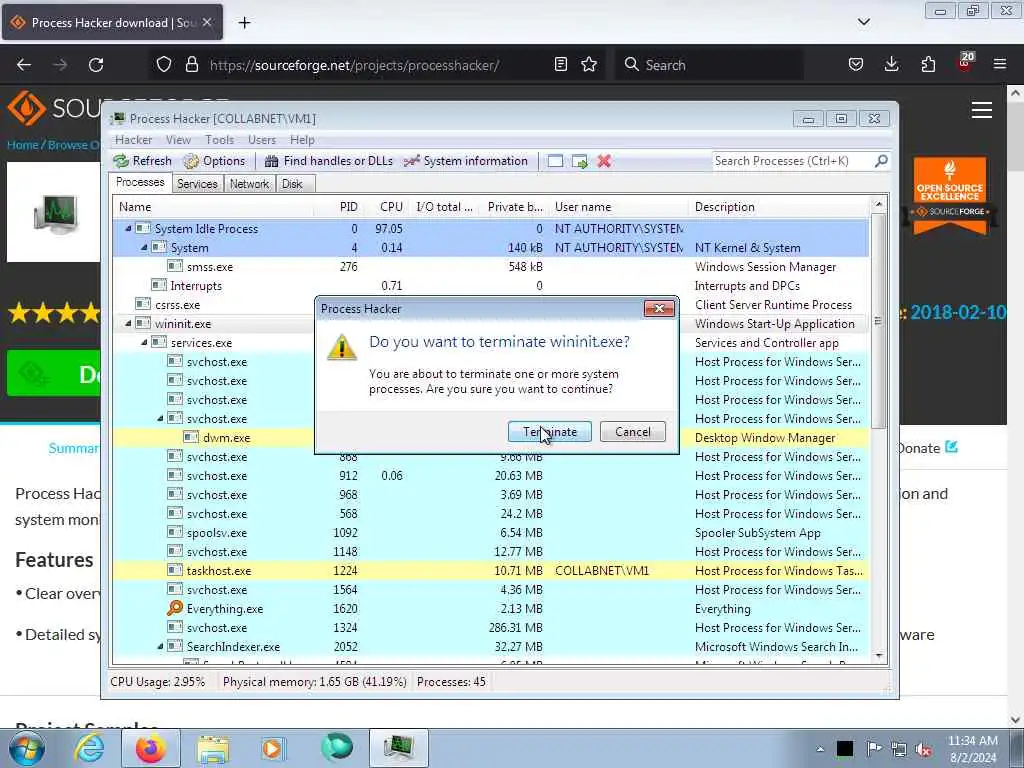Open the Help menu
This screenshot has height=768, width=1024.
click(x=302, y=140)
